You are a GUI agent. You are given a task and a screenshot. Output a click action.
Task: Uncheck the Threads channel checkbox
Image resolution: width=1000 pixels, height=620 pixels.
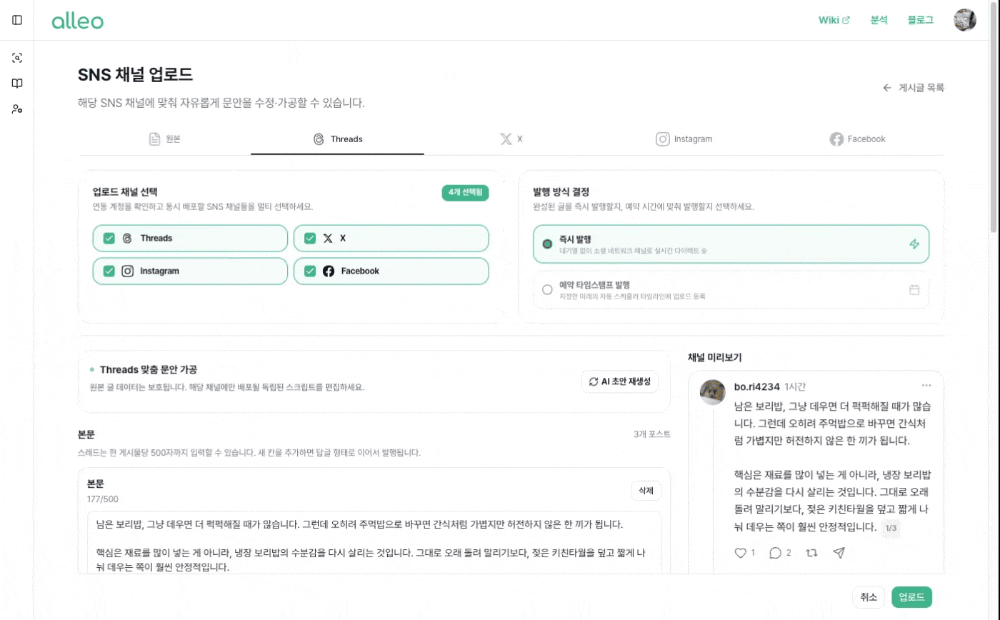109,238
